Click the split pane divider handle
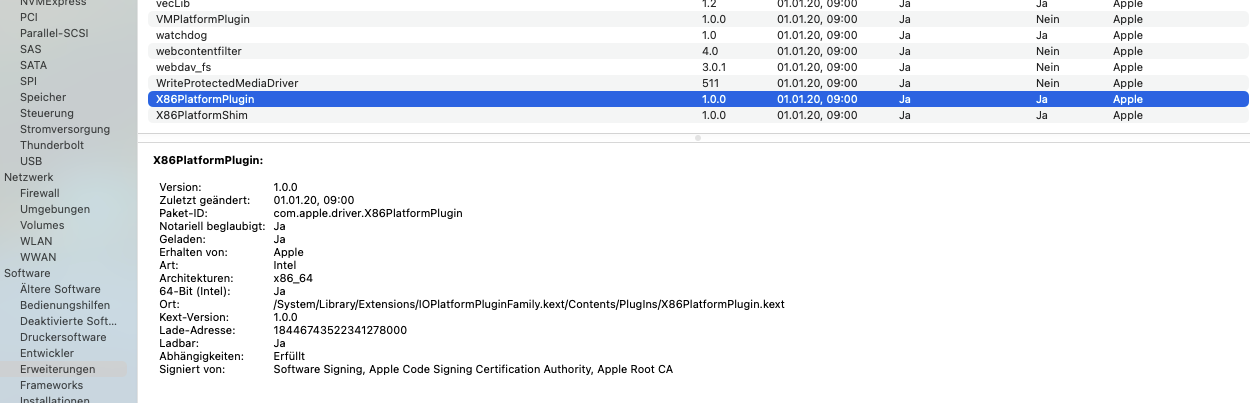This screenshot has width=1250, height=403. pyautogui.click(x=697, y=138)
